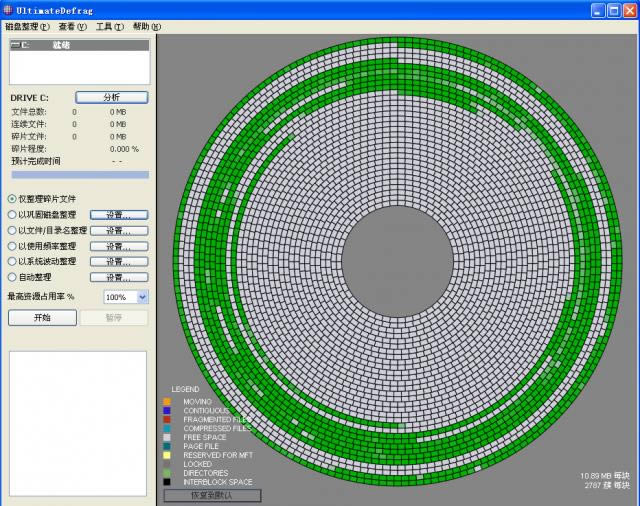Click the empty log box below 开始

pos(78,424)
